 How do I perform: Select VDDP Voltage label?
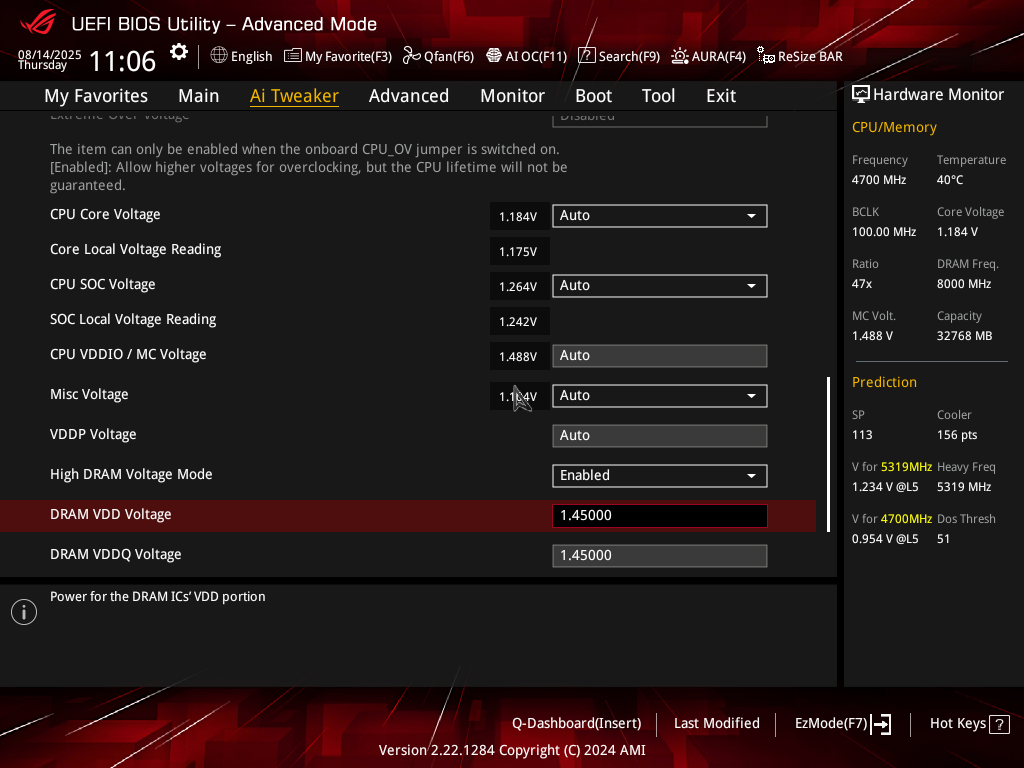click(93, 434)
